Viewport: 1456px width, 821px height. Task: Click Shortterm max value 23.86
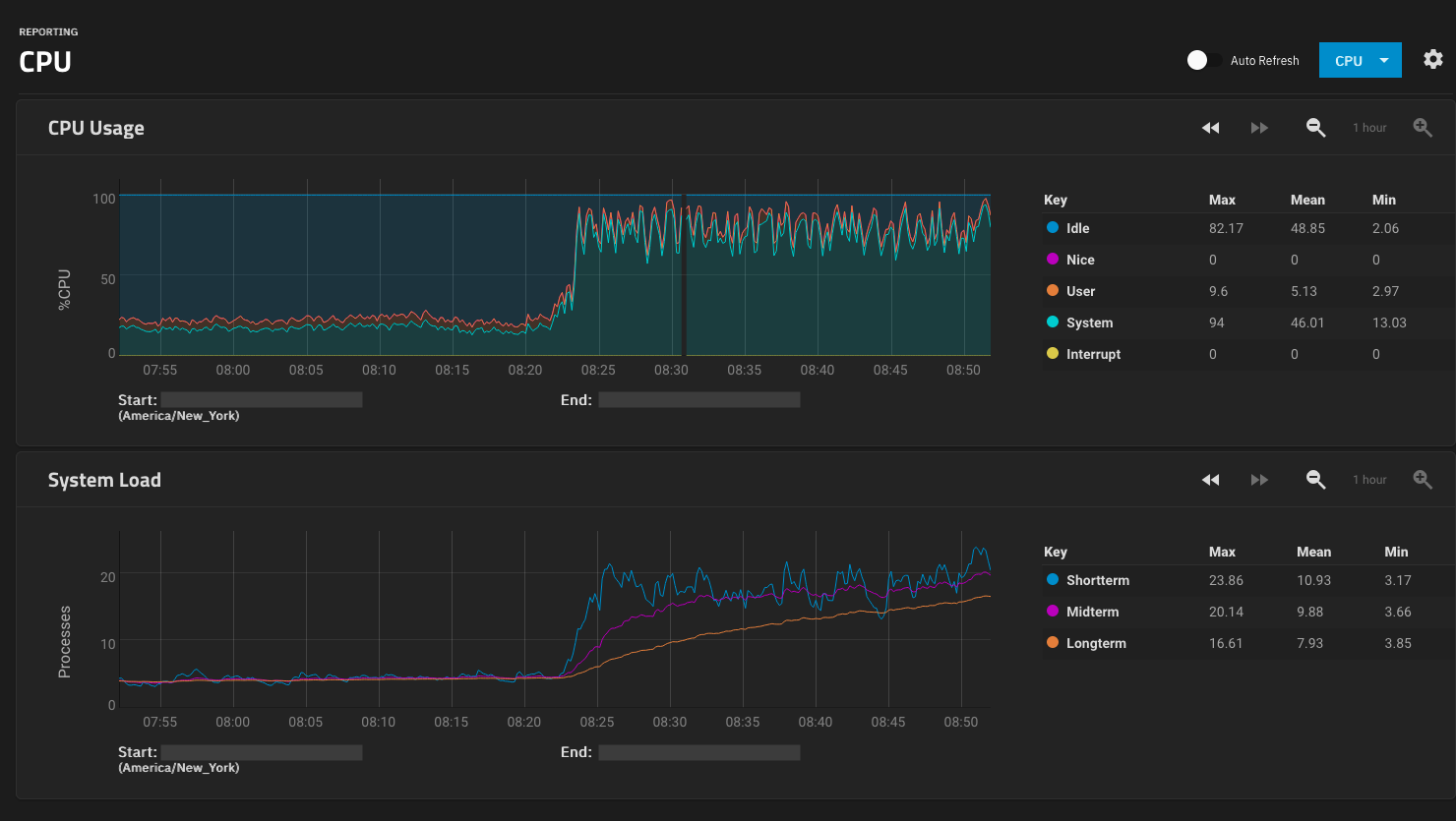pyautogui.click(x=1226, y=580)
